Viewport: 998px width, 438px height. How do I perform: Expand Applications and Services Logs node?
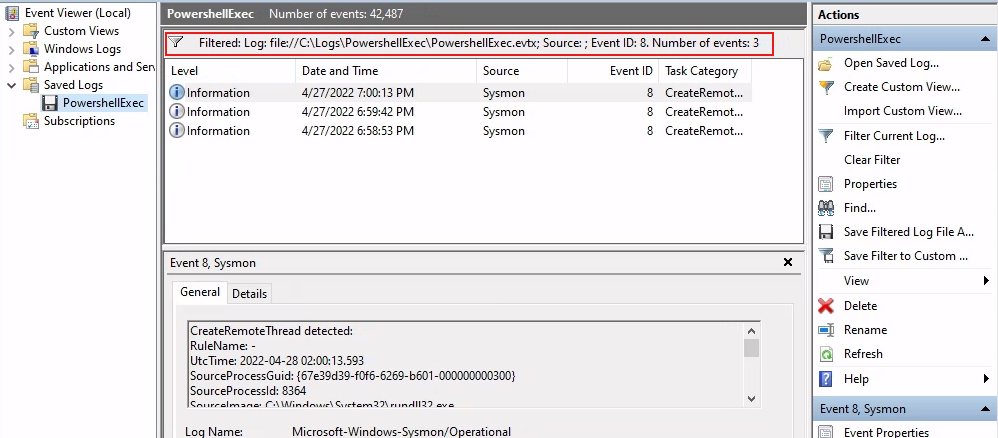click(x=11, y=67)
